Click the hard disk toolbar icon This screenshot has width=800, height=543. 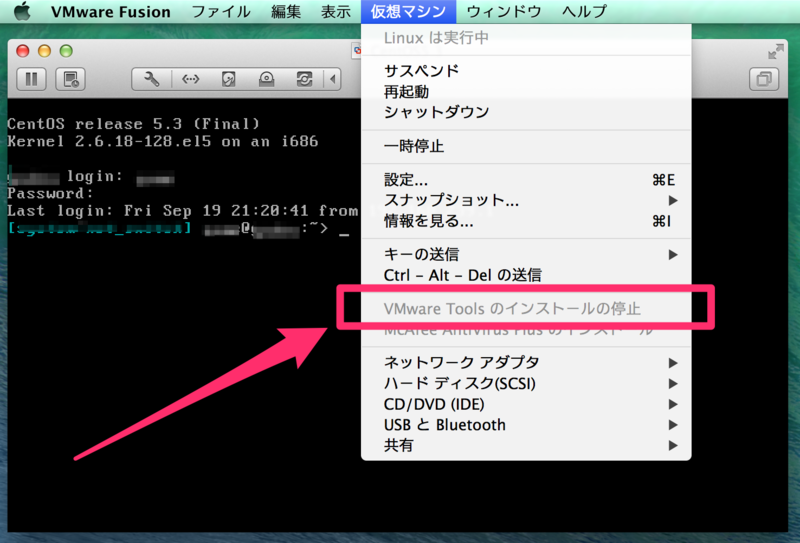pyautogui.click(x=229, y=79)
